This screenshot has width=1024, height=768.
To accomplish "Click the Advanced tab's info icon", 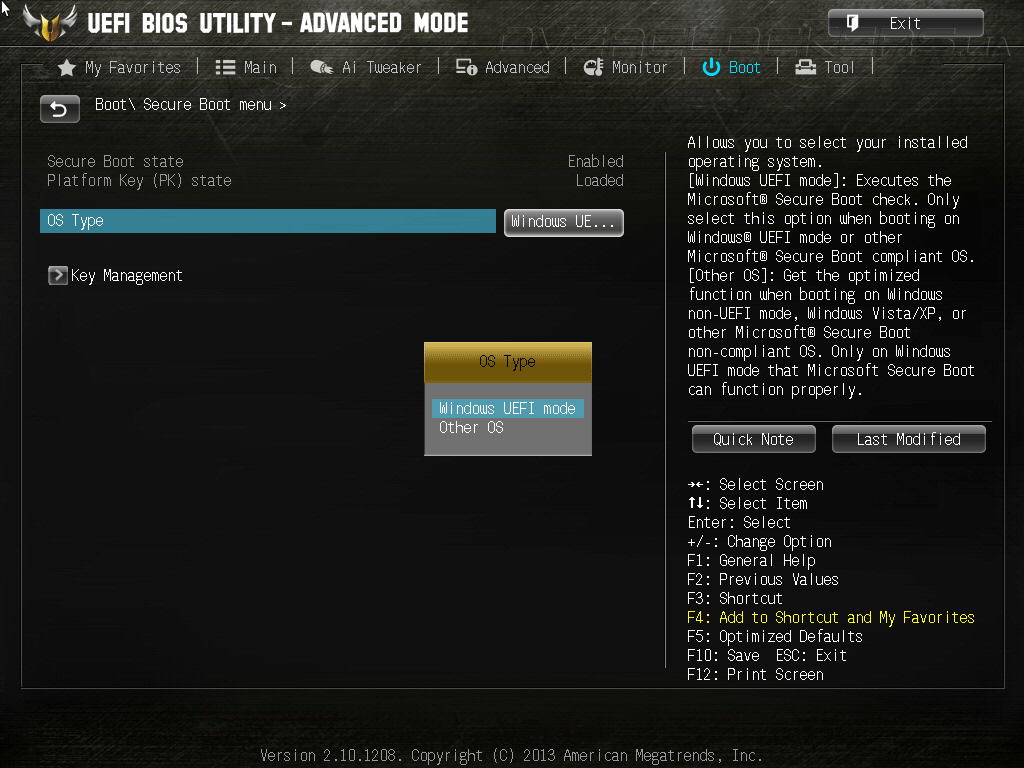I will tap(466, 67).
